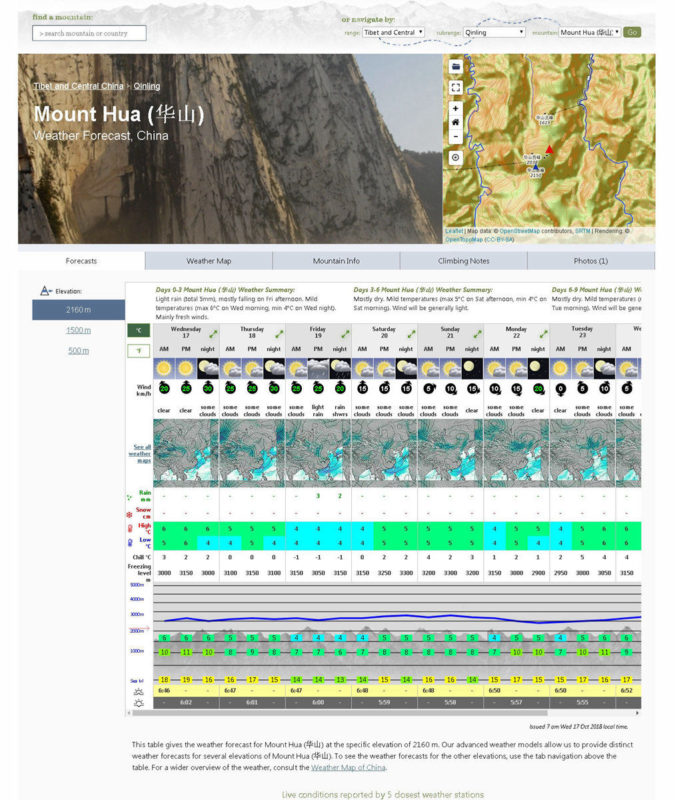The width and height of the screenshot is (675, 800).
Task: Click Monday night wind 20 arrow icon
Action: click(x=538, y=388)
